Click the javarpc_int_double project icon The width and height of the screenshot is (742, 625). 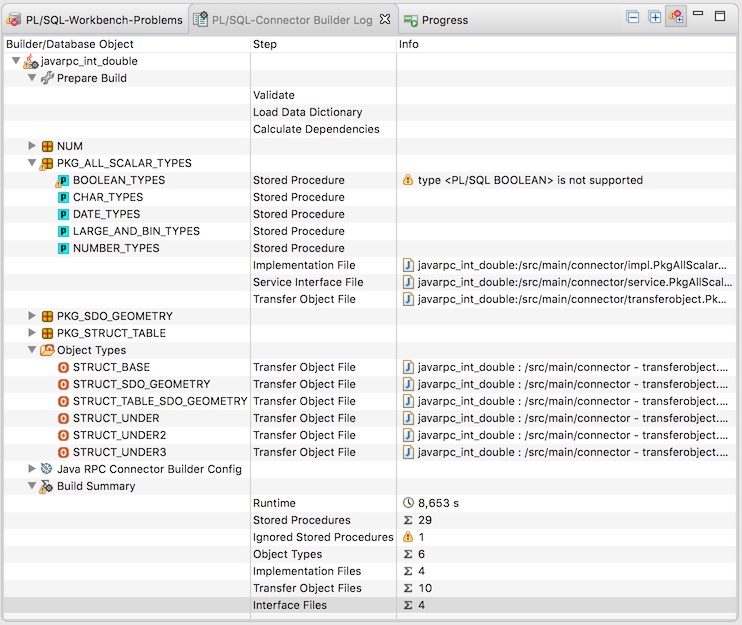point(31,61)
